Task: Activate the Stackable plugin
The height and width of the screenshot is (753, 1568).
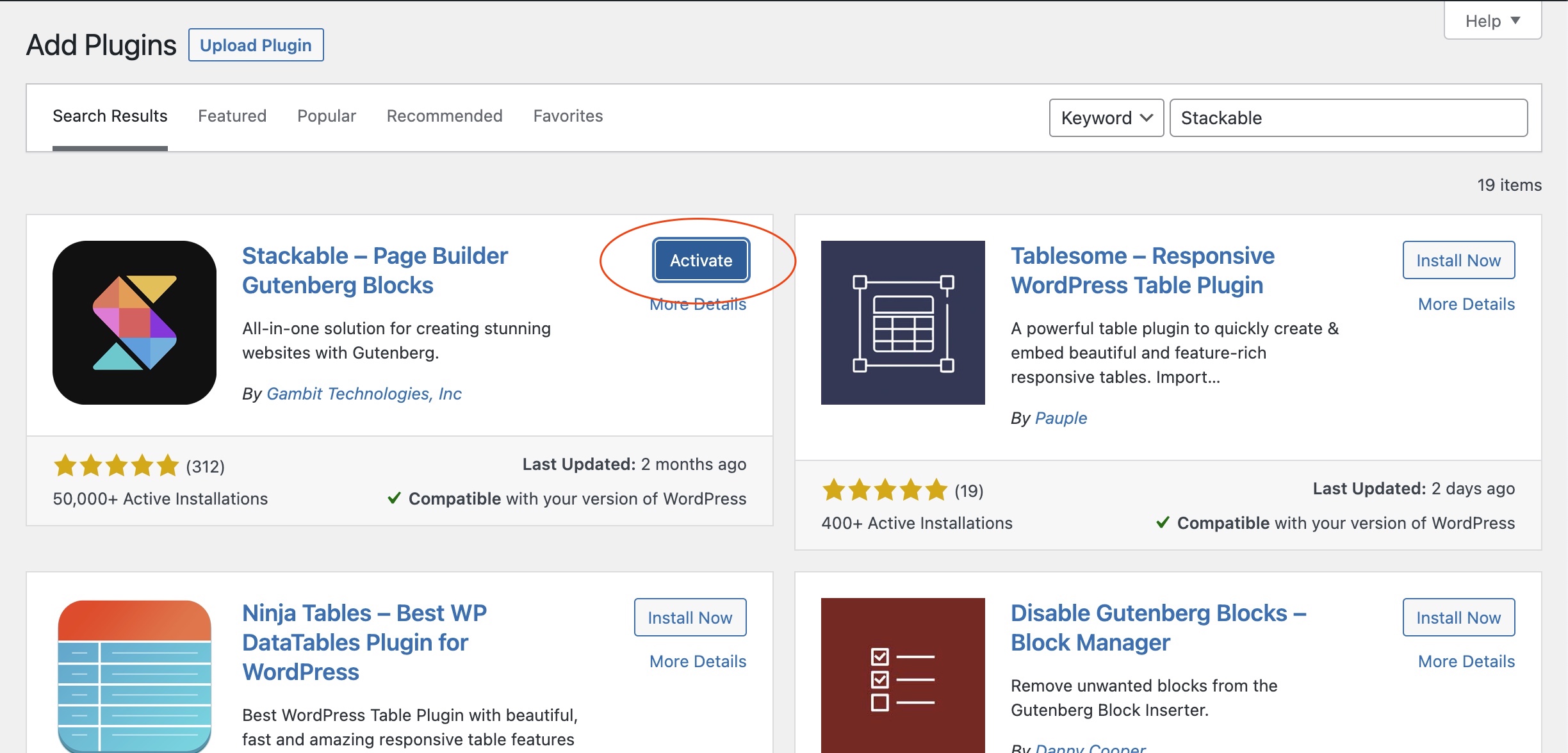Action: click(x=701, y=260)
